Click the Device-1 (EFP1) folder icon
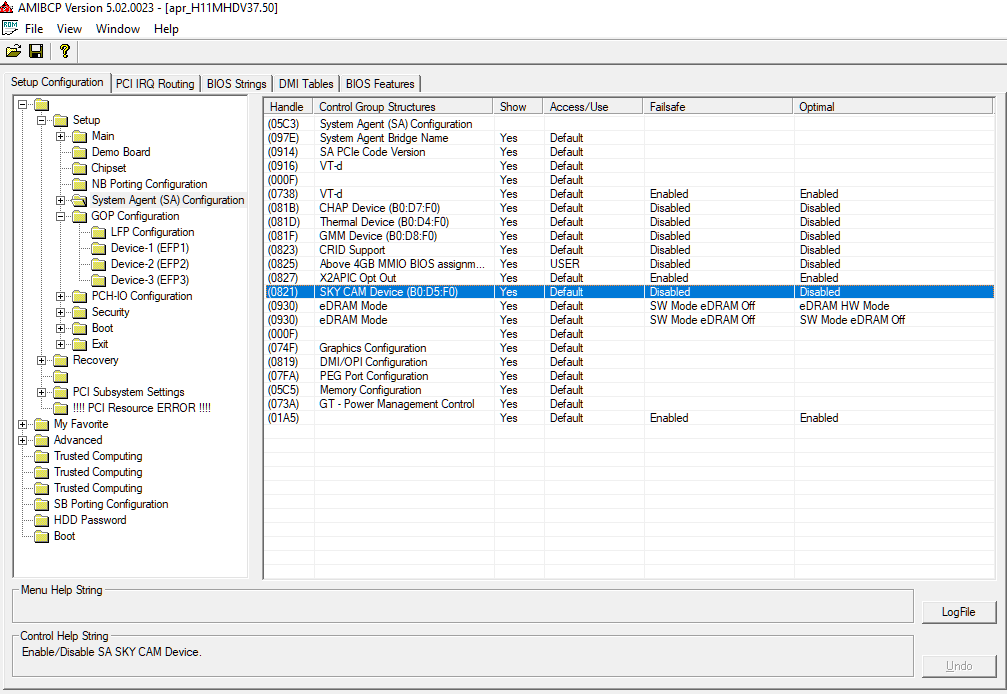 tap(99, 248)
